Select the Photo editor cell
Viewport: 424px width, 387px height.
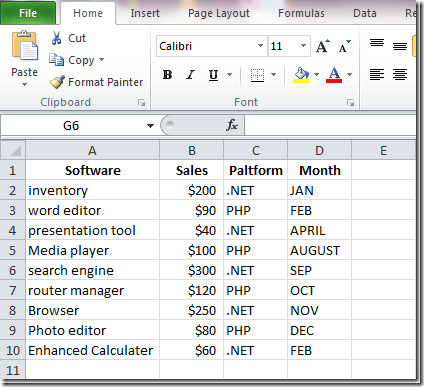tap(93, 330)
